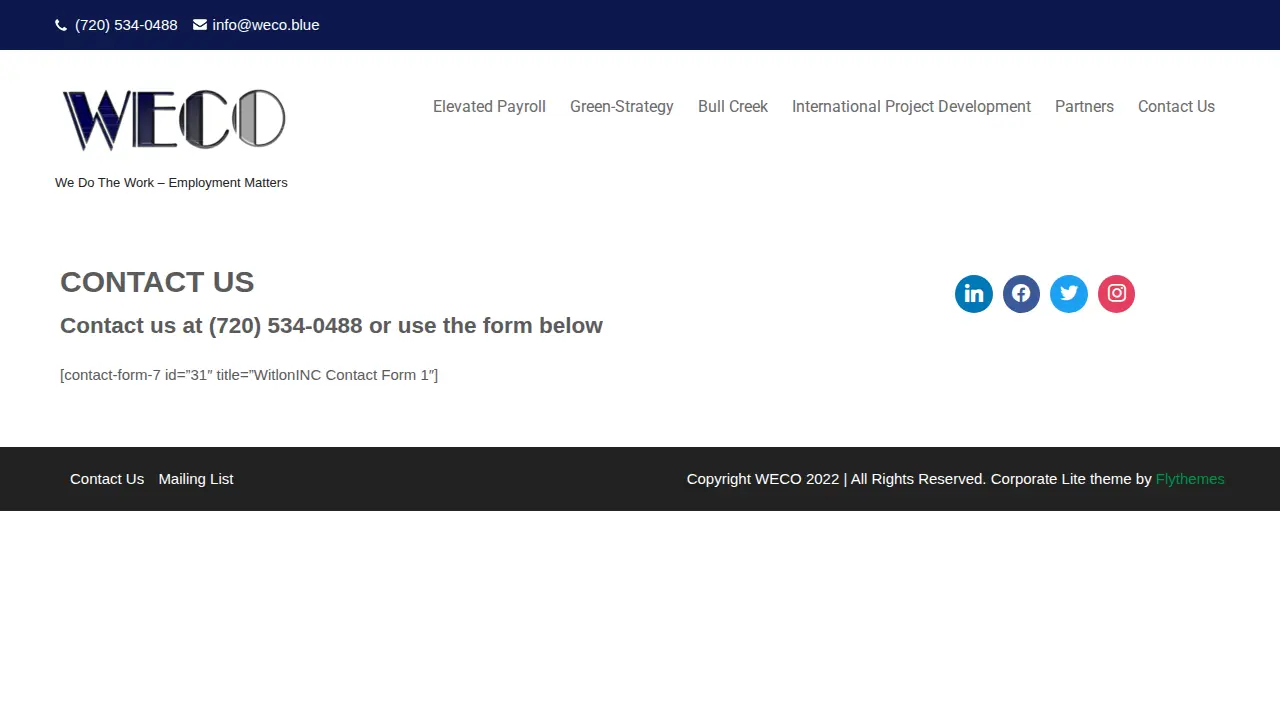Open the Instagram social icon
The image size is (1280, 720).
(x=1117, y=294)
